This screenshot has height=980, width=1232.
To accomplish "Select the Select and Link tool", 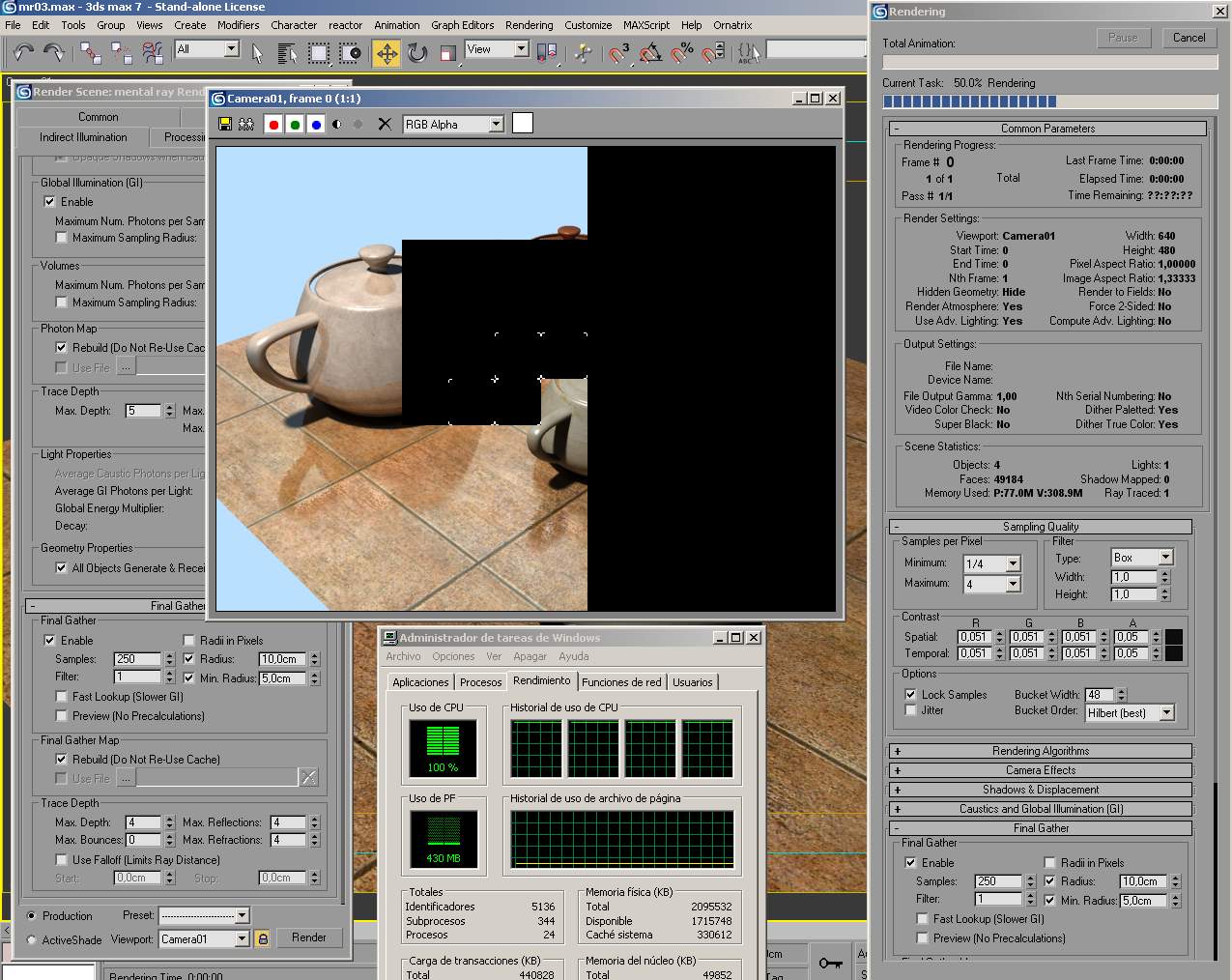I will point(91,52).
